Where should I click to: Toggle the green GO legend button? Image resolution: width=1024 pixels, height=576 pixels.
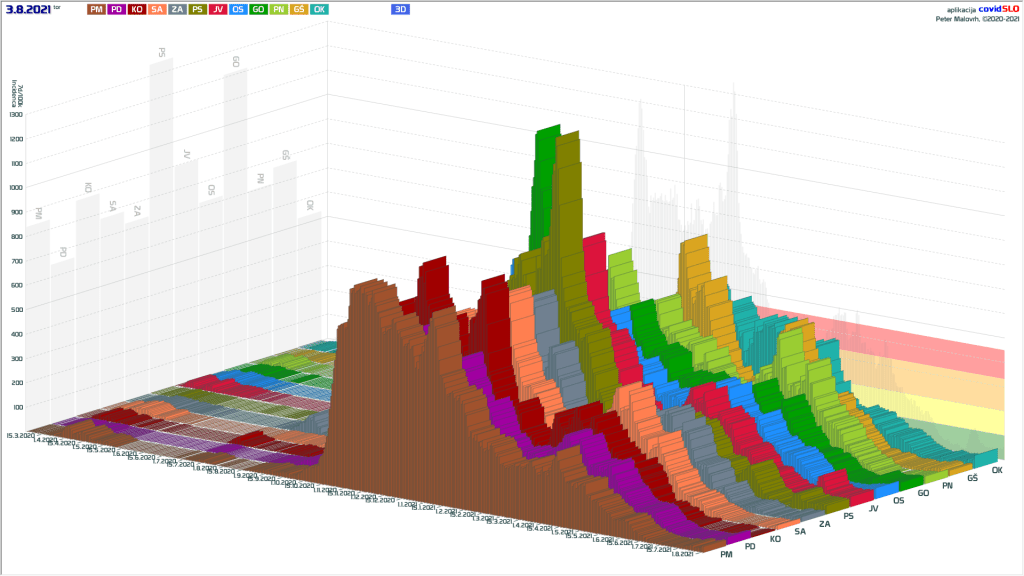258,9
